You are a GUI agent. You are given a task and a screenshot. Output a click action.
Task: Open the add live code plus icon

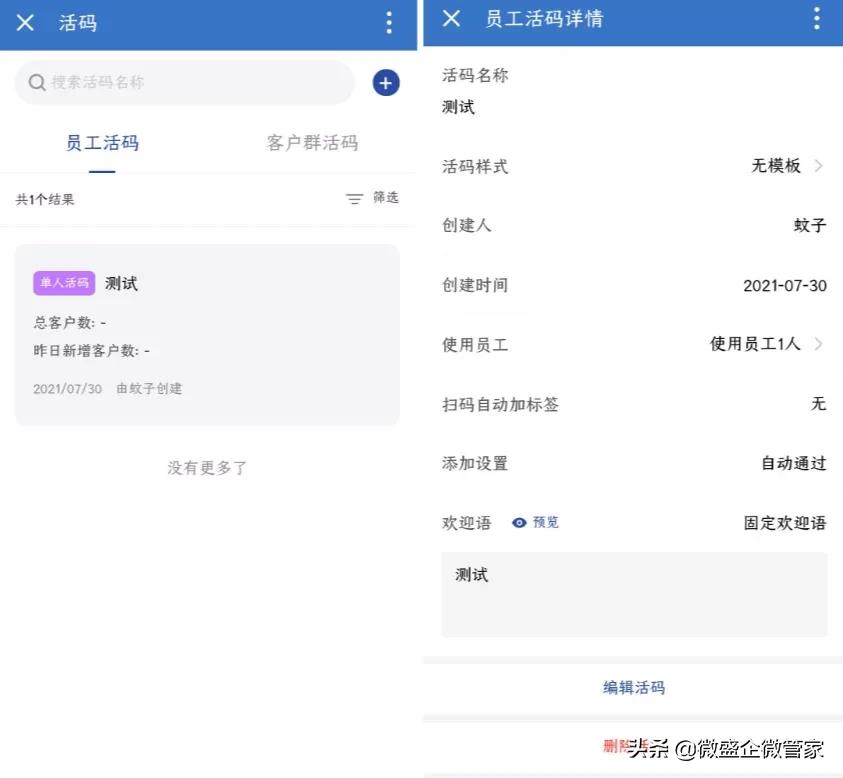pyautogui.click(x=386, y=82)
